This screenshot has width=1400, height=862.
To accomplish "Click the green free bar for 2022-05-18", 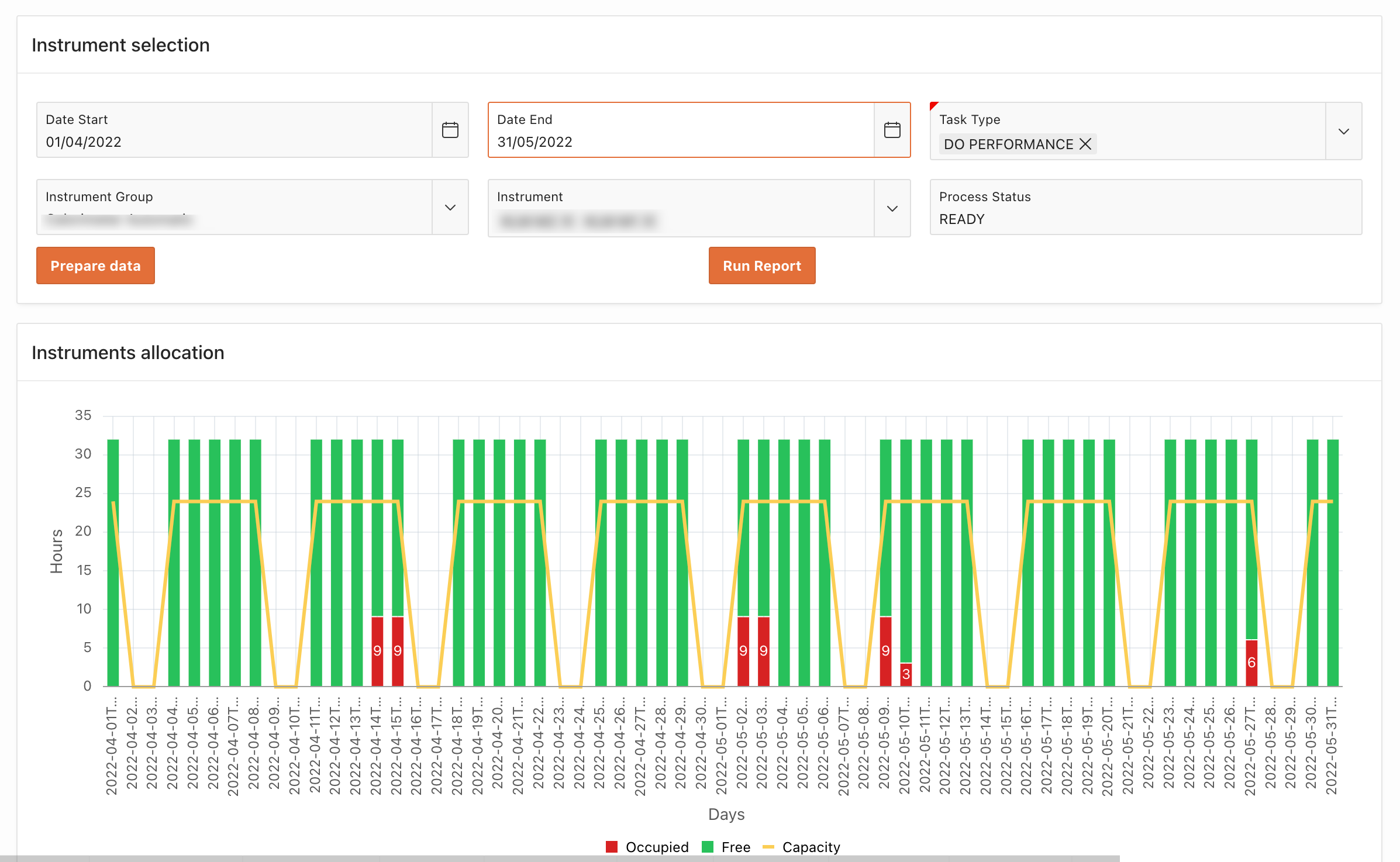I will tap(1068, 563).
